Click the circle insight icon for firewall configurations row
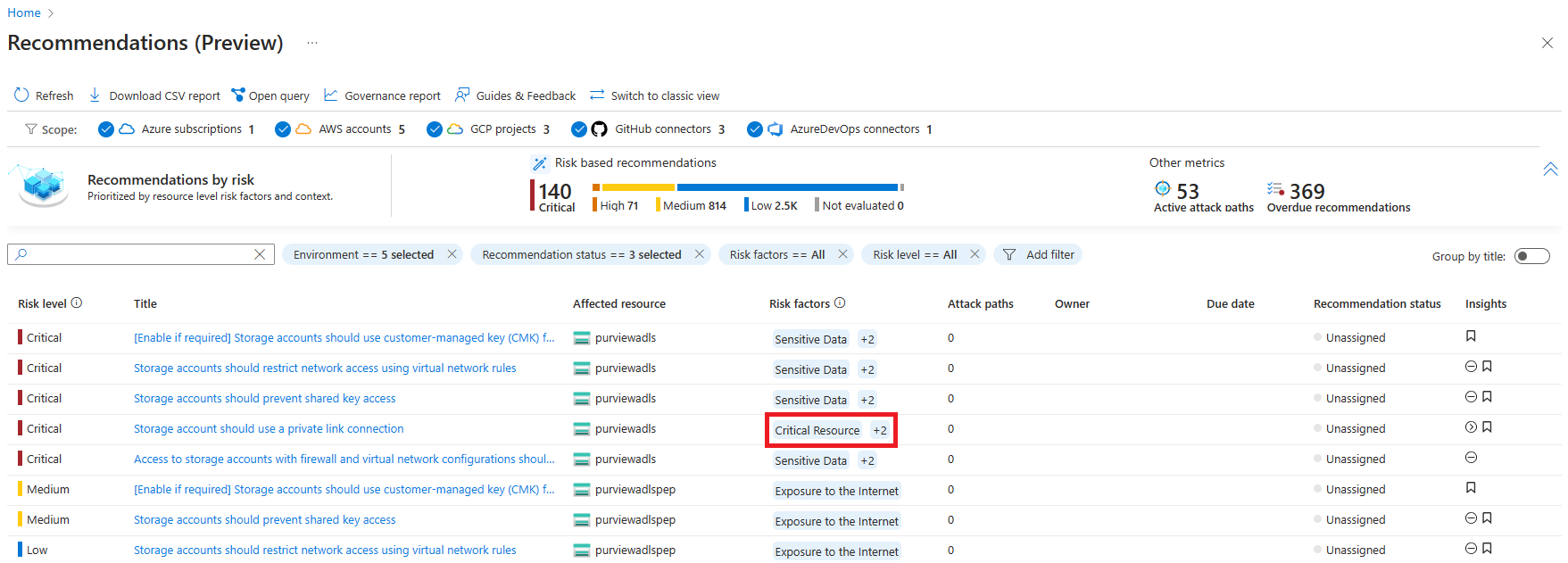 click(1471, 458)
